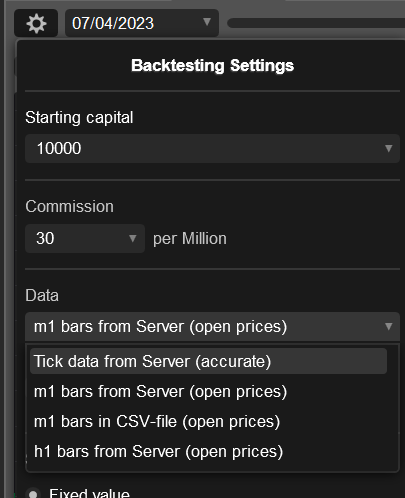Screen dimensions: 405x498
Task: Choose m1 bars from Server in the open list
Action: pos(208,391)
